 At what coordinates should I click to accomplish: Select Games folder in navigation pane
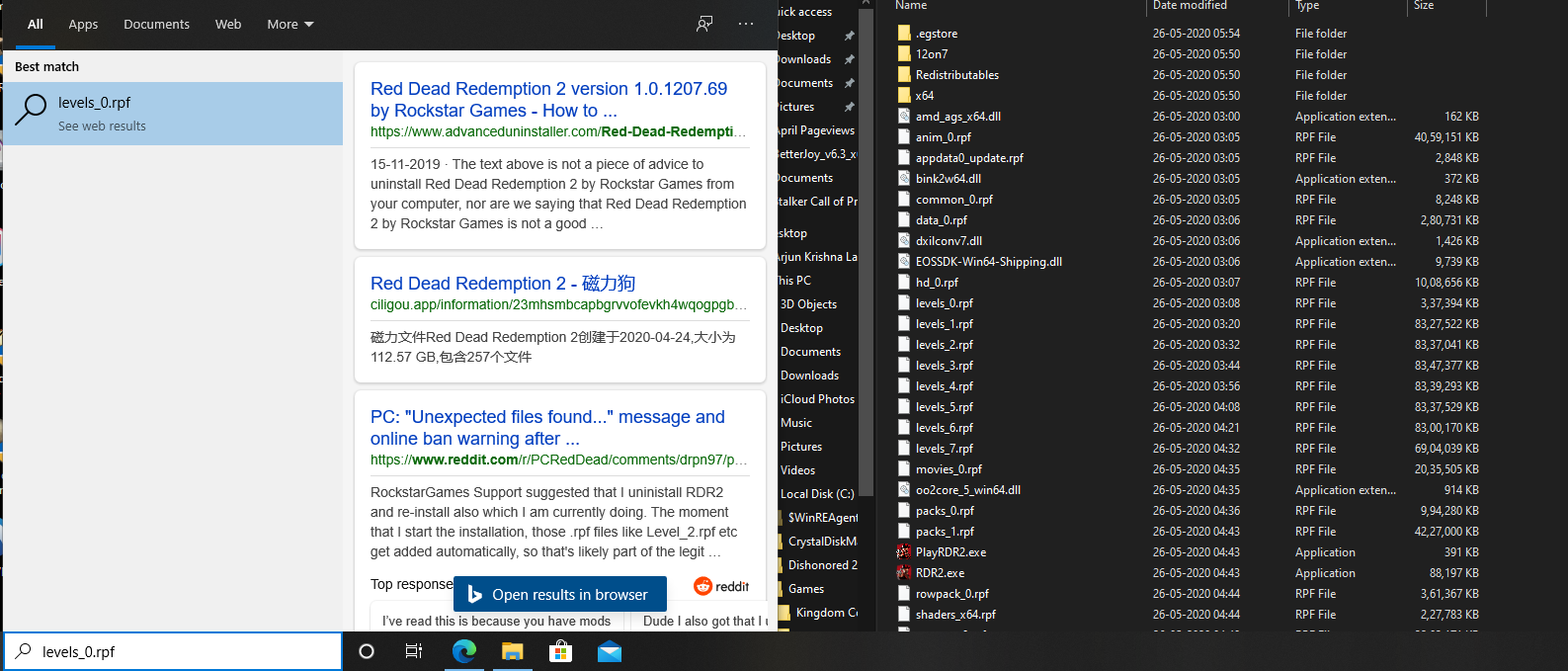pyautogui.click(x=806, y=588)
